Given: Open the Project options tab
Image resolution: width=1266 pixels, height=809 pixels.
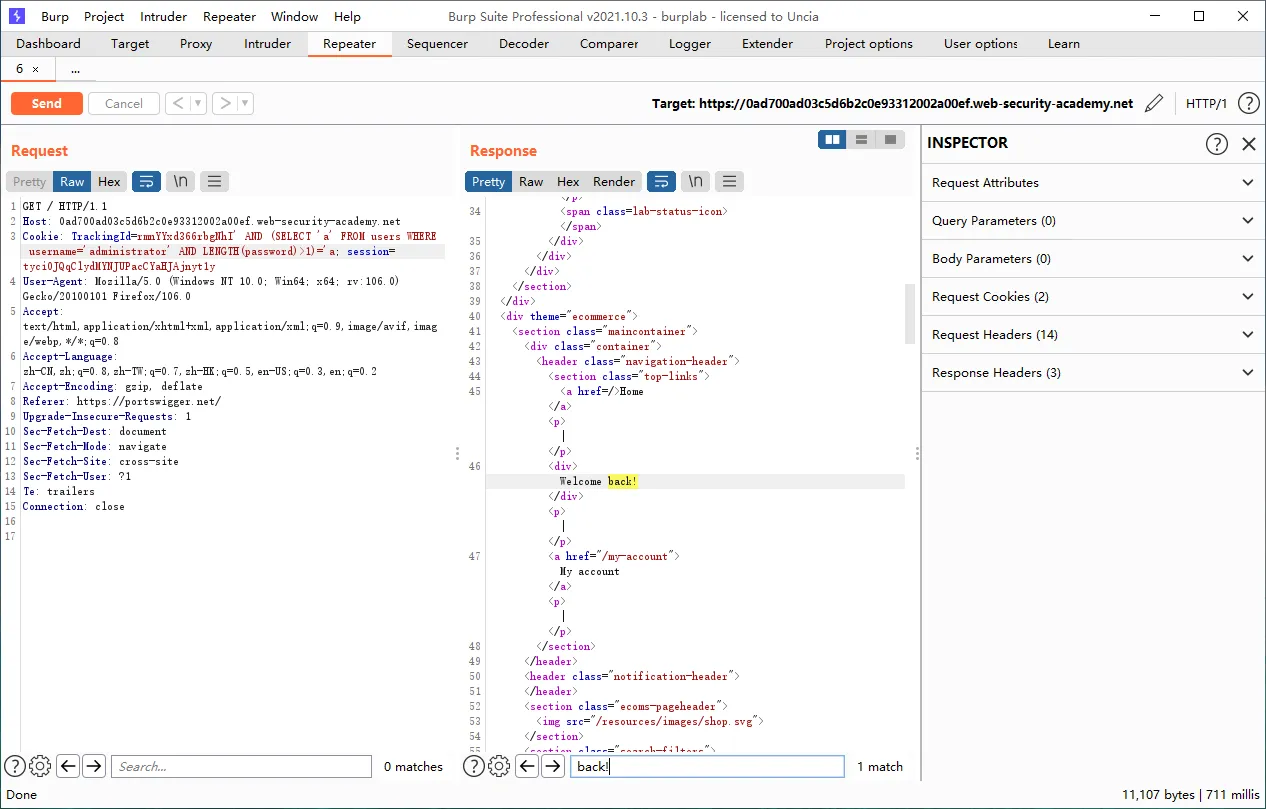Looking at the screenshot, I should (868, 43).
